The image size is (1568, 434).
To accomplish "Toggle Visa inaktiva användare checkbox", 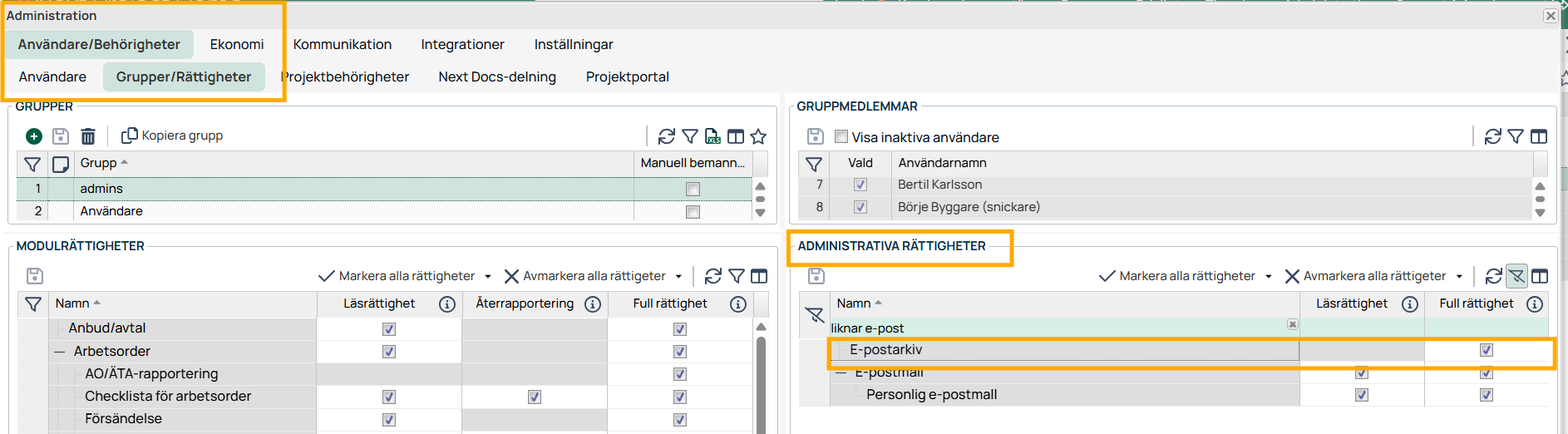I will (x=841, y=136).
